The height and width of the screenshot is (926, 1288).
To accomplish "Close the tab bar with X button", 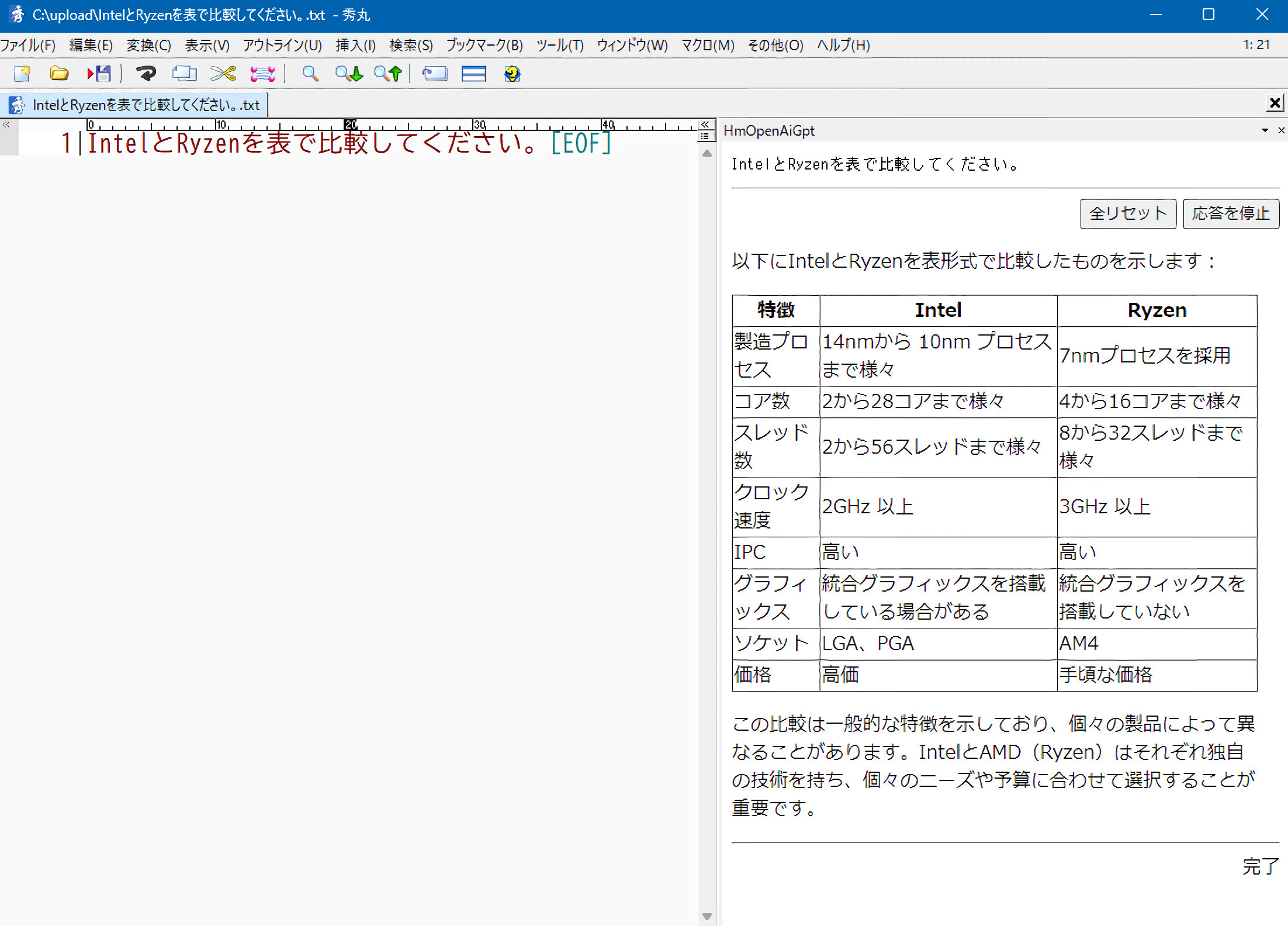I will 1275,103.
